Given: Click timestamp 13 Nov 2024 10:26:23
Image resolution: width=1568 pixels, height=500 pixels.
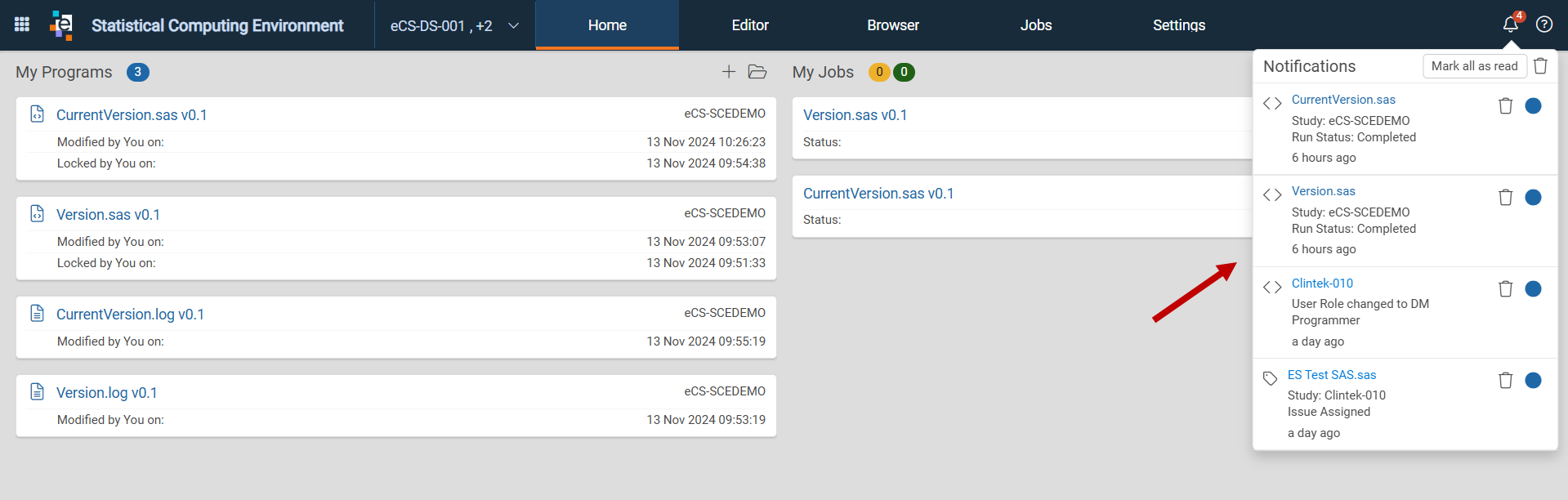Looking at the screenshot, I should [x=706, y=142].
